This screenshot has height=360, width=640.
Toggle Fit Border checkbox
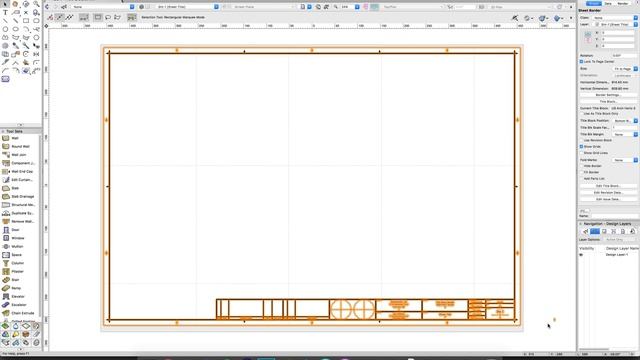pyautogui.click(x=581, y=172)
